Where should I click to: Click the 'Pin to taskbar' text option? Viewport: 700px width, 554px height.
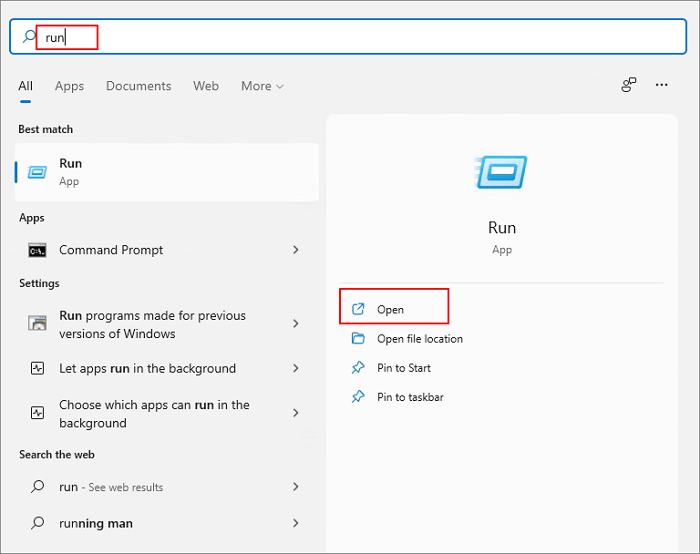click(410, 397)
